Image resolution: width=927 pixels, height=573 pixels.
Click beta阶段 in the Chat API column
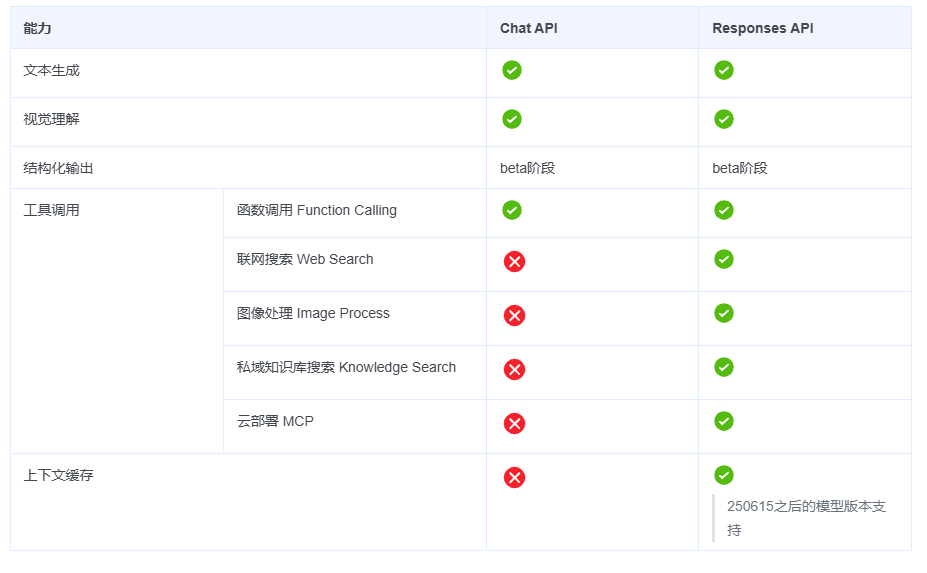(527, 168)
